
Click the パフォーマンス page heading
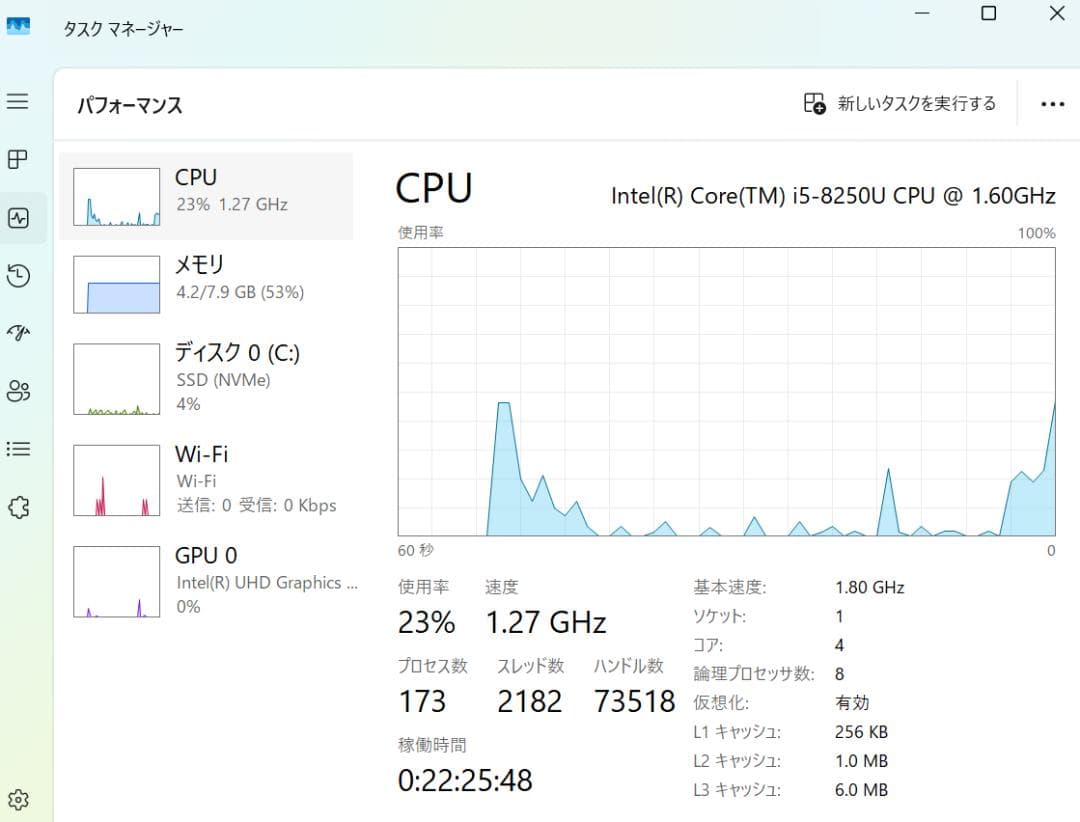130,104
